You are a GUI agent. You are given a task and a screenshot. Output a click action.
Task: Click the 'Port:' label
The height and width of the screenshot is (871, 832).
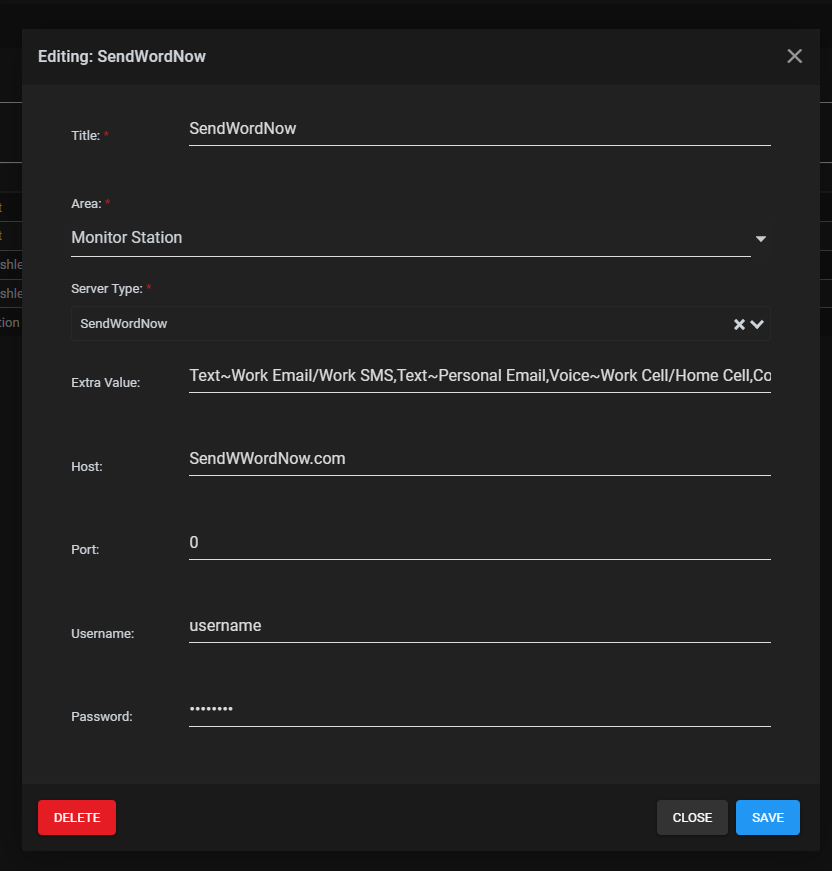pyautogui.click(x=85, y=549)
